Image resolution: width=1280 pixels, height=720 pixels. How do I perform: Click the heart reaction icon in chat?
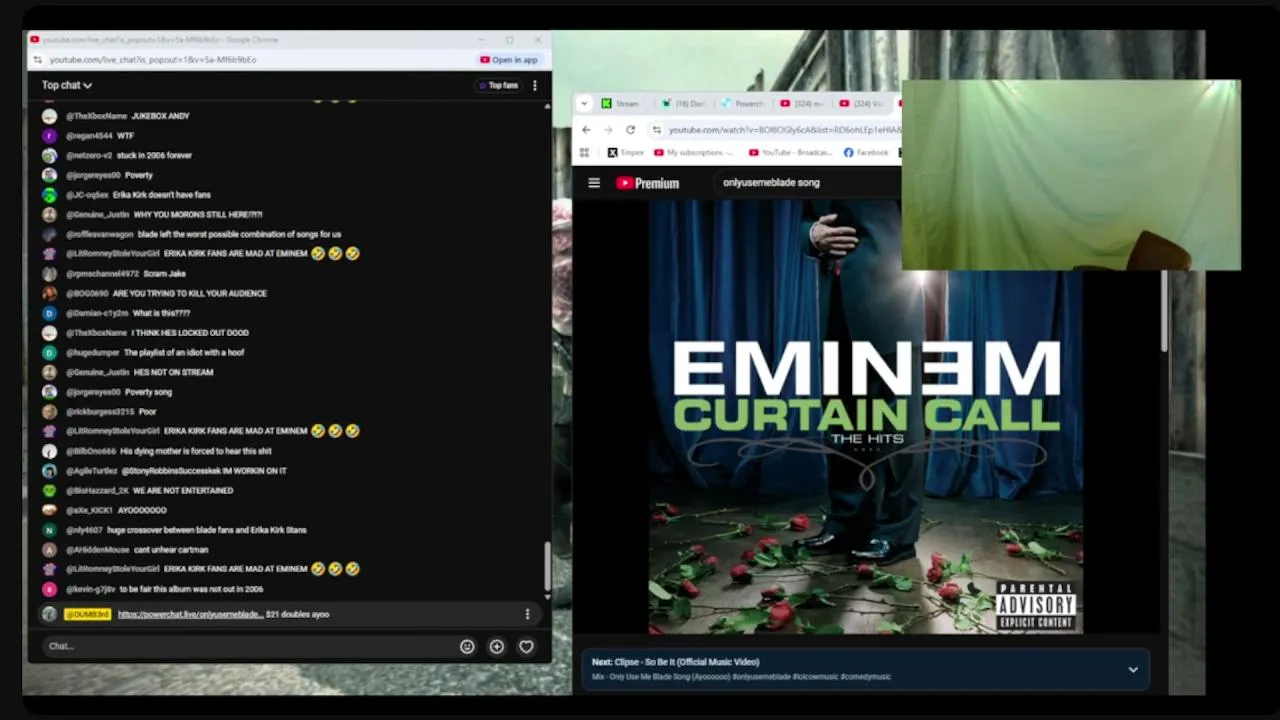tap(526, 646)
